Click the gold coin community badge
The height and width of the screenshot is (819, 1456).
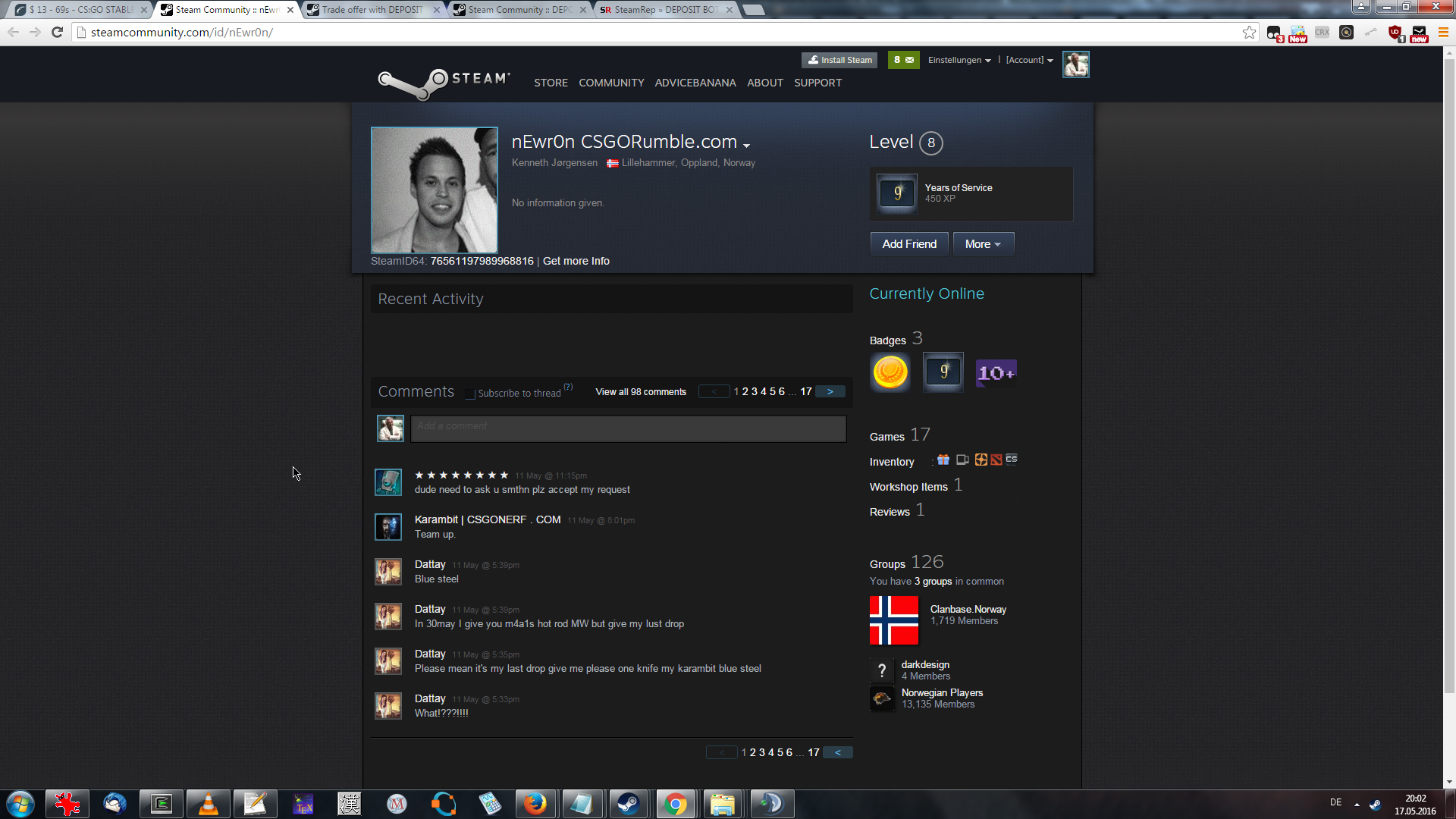tap(890, 372)
